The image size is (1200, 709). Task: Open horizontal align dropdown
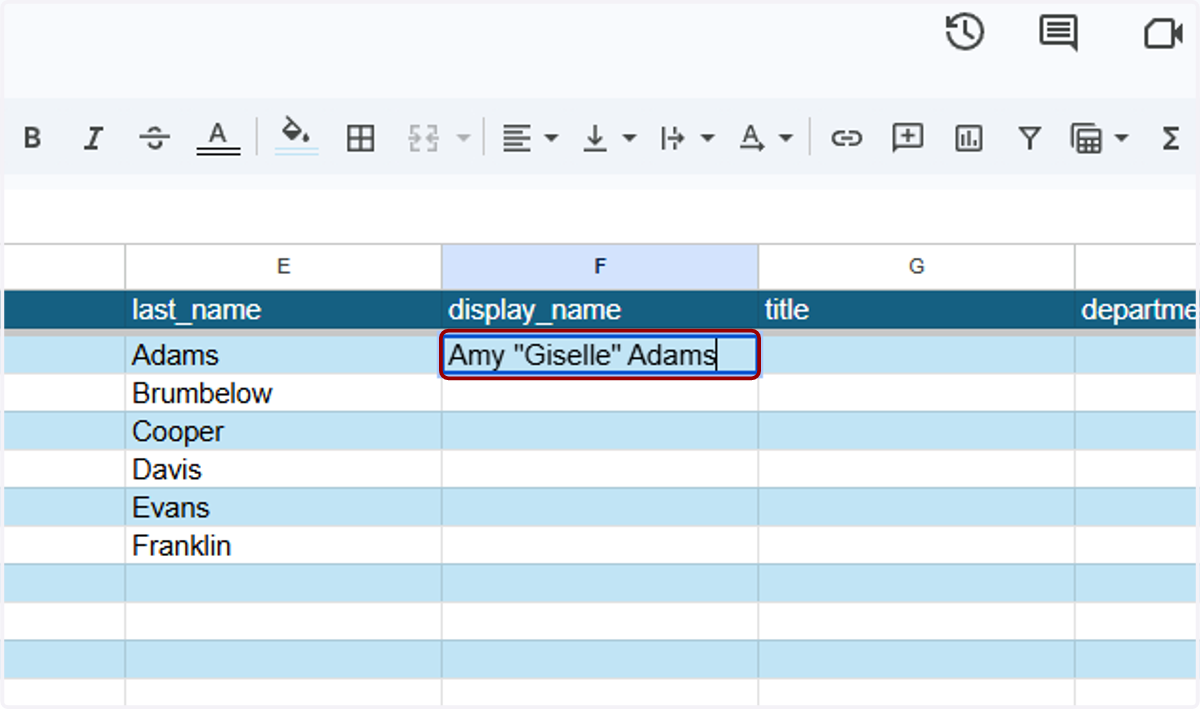tap(530, 138)
